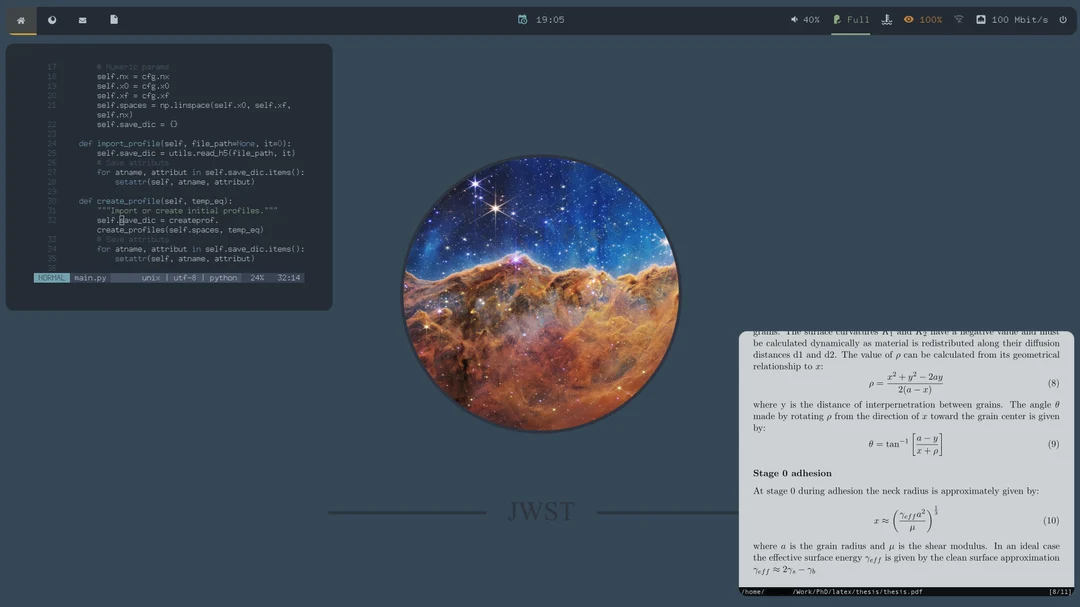Viewport: 1080px width, 607px height.
Task: Open the power menu icon
Action: pos(1063,20)
